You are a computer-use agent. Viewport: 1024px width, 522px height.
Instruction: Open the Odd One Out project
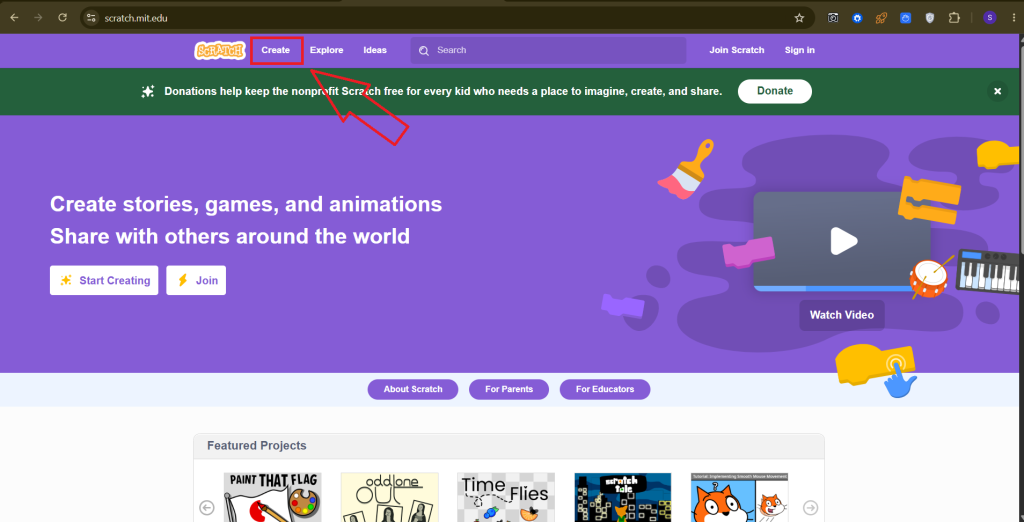point(389,497)
